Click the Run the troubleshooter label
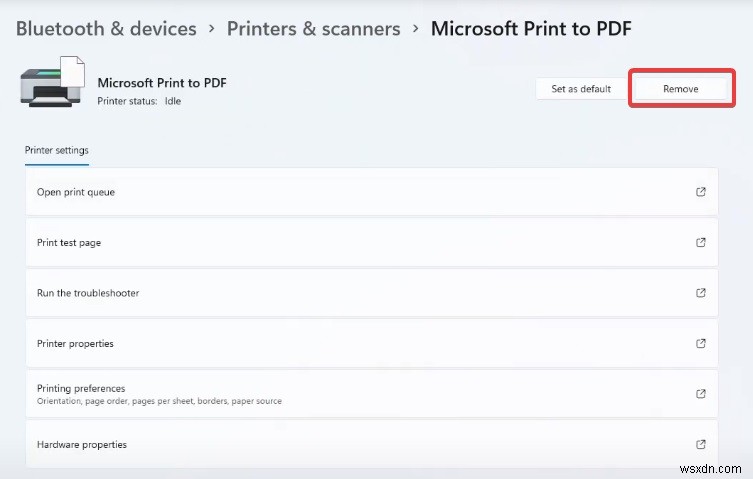This screenshot has width=753, height=479. coord(88,293)
